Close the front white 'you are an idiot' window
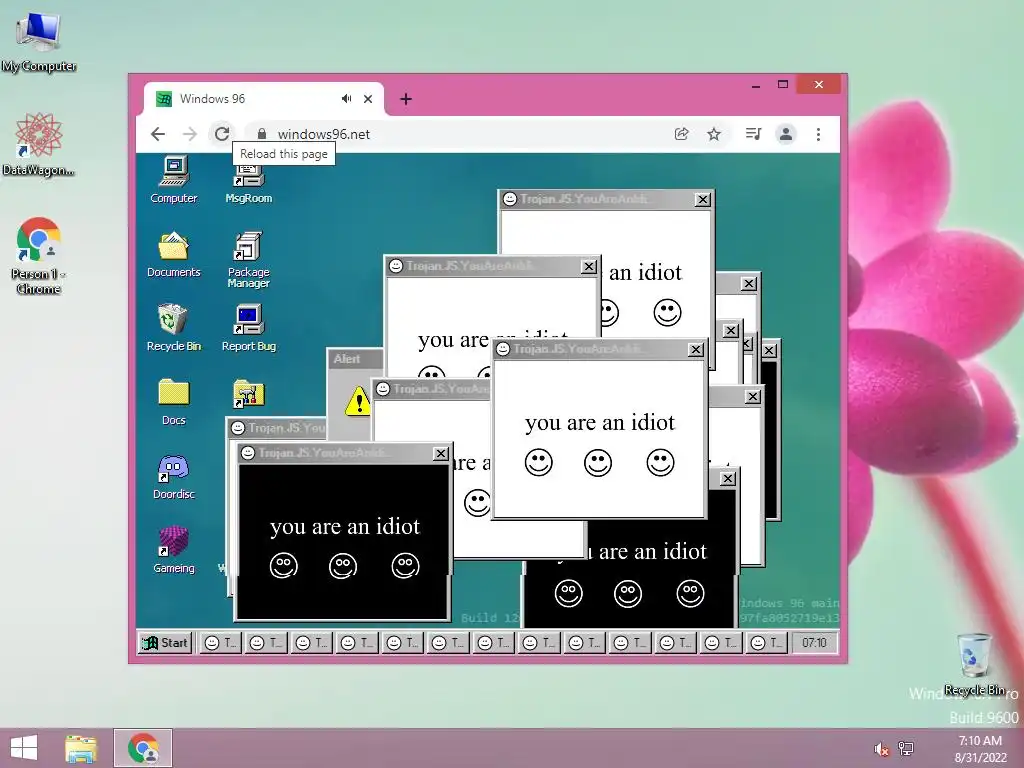This screenshot has height=768, width=1024. coord(696,350)
